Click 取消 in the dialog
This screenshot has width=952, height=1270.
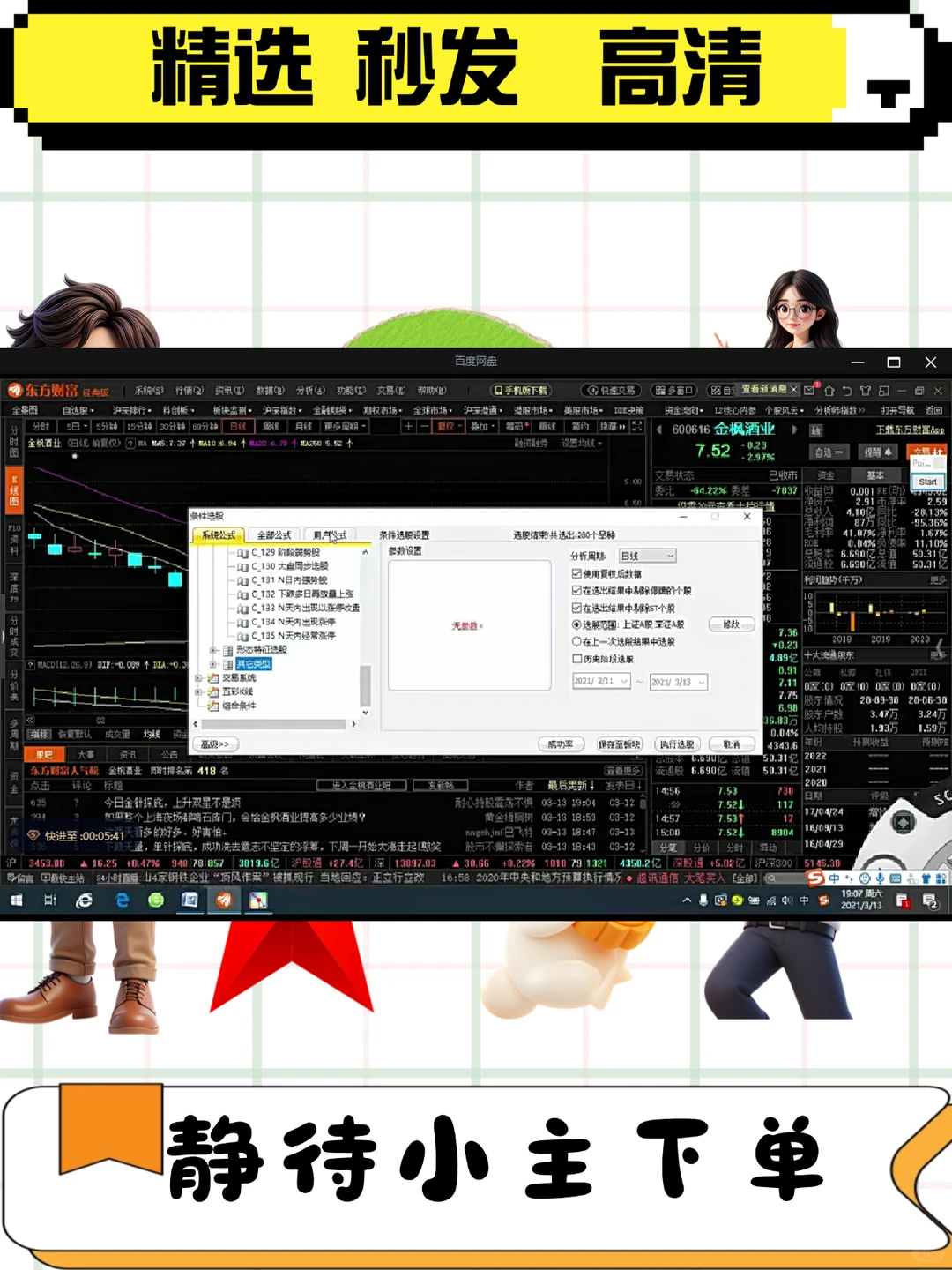pyautogui.click(x=732, y=744)
